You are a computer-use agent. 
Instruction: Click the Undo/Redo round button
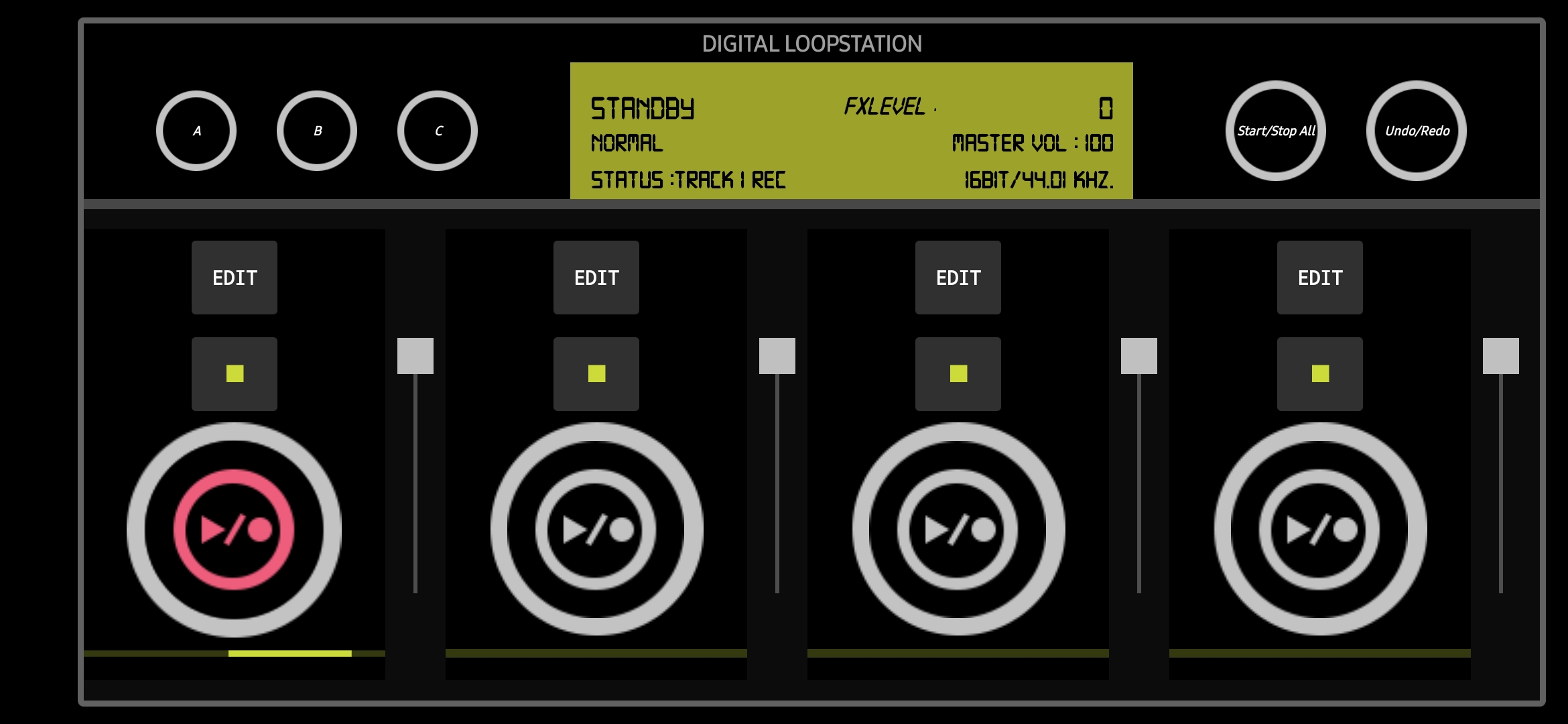1417,131
